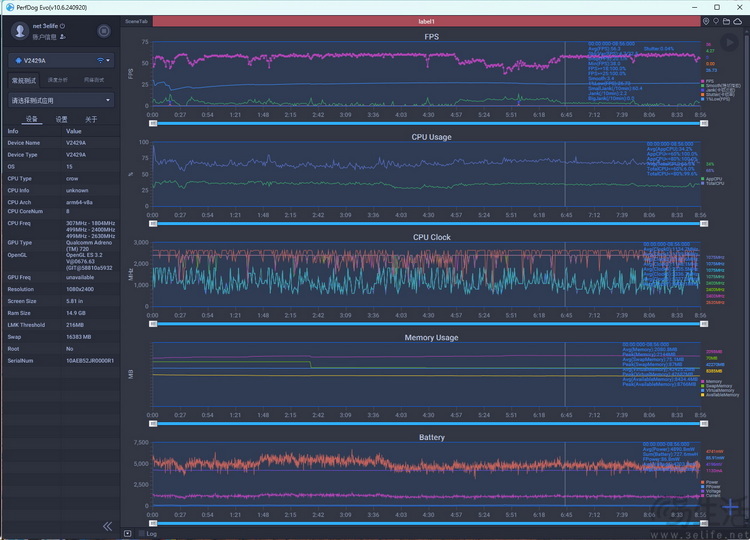
Task: Click the record stop button in sidebar
Action: pos(103,31)
